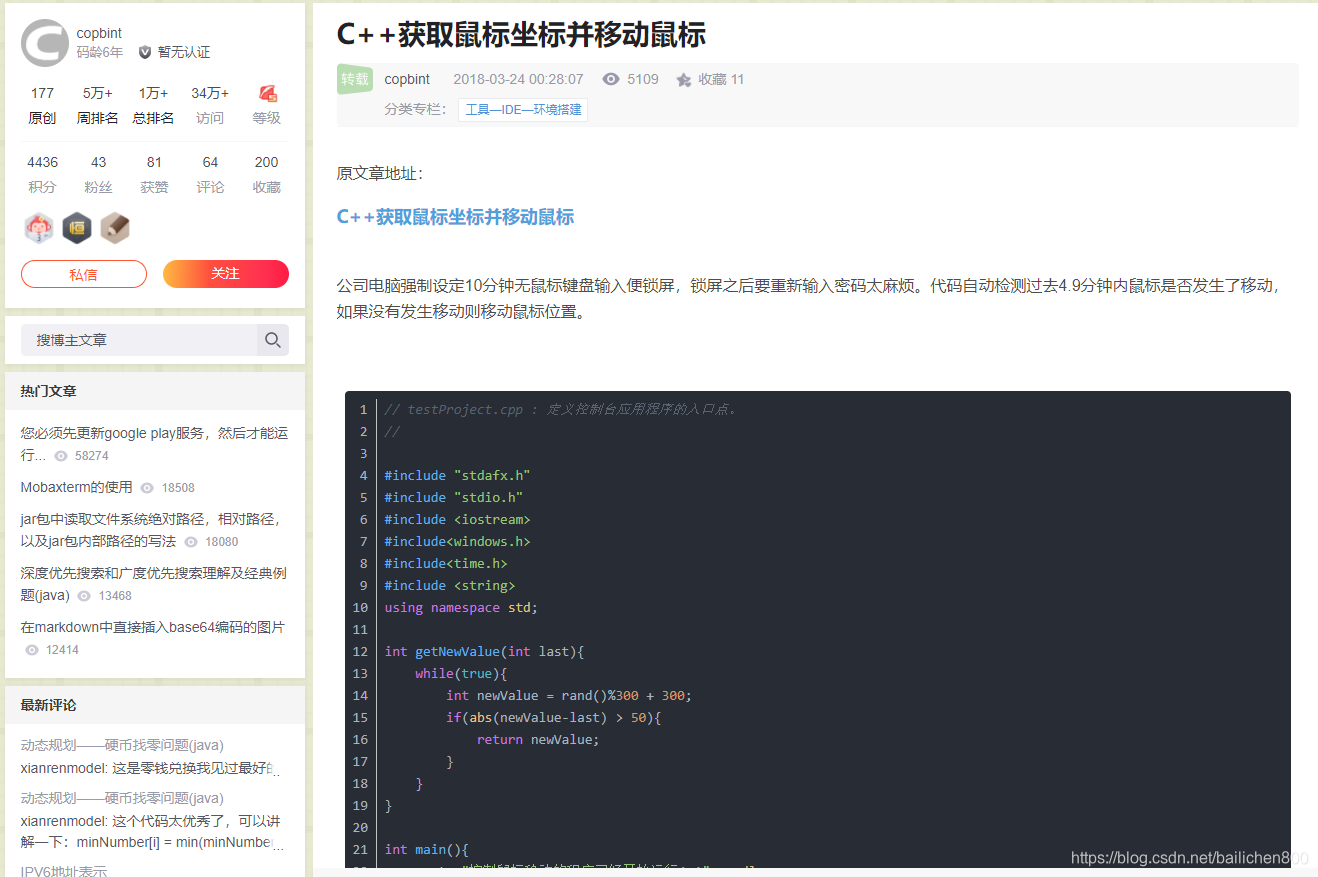Open the 深度优先搜索和广度优先搜索 article
Viewport: 1318px width, 877px height.
(154, 584)
